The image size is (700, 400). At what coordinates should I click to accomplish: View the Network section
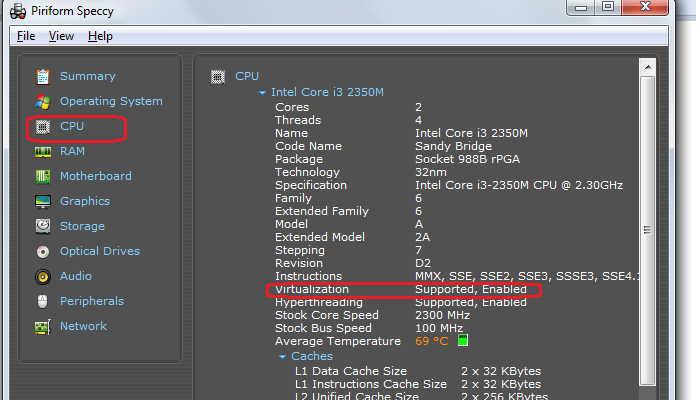point(83,326)
